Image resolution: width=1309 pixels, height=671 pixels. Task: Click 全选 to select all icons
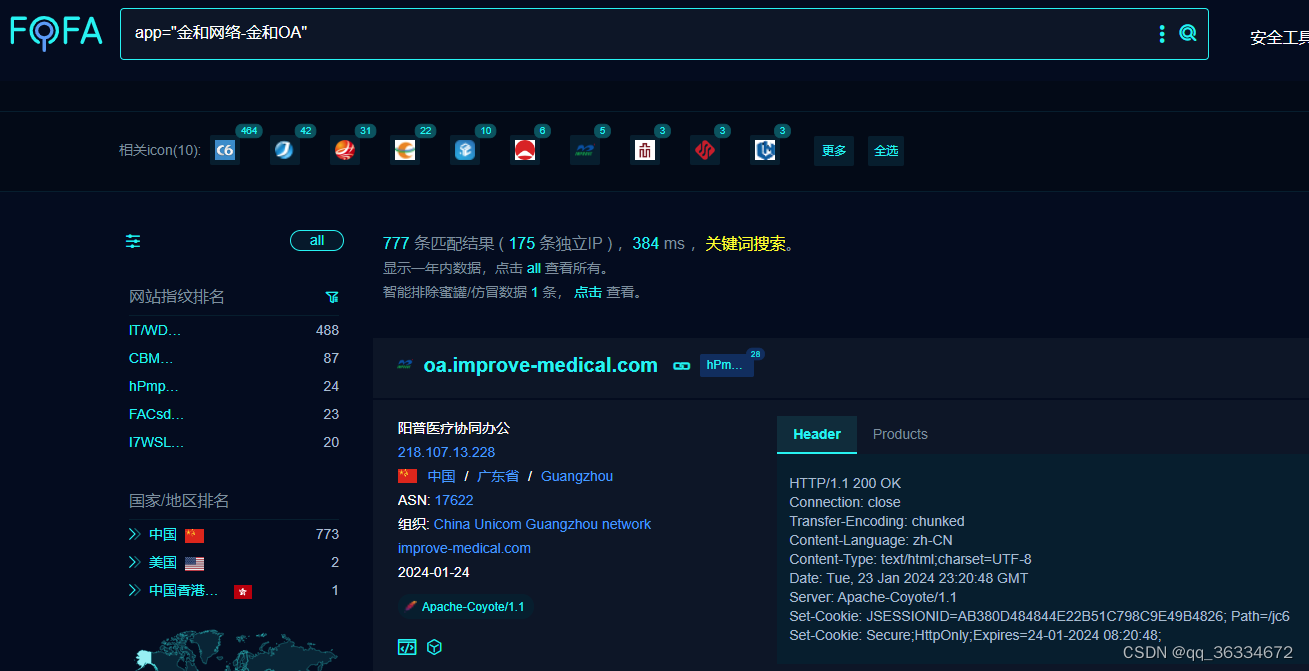(x=886, y=151)
